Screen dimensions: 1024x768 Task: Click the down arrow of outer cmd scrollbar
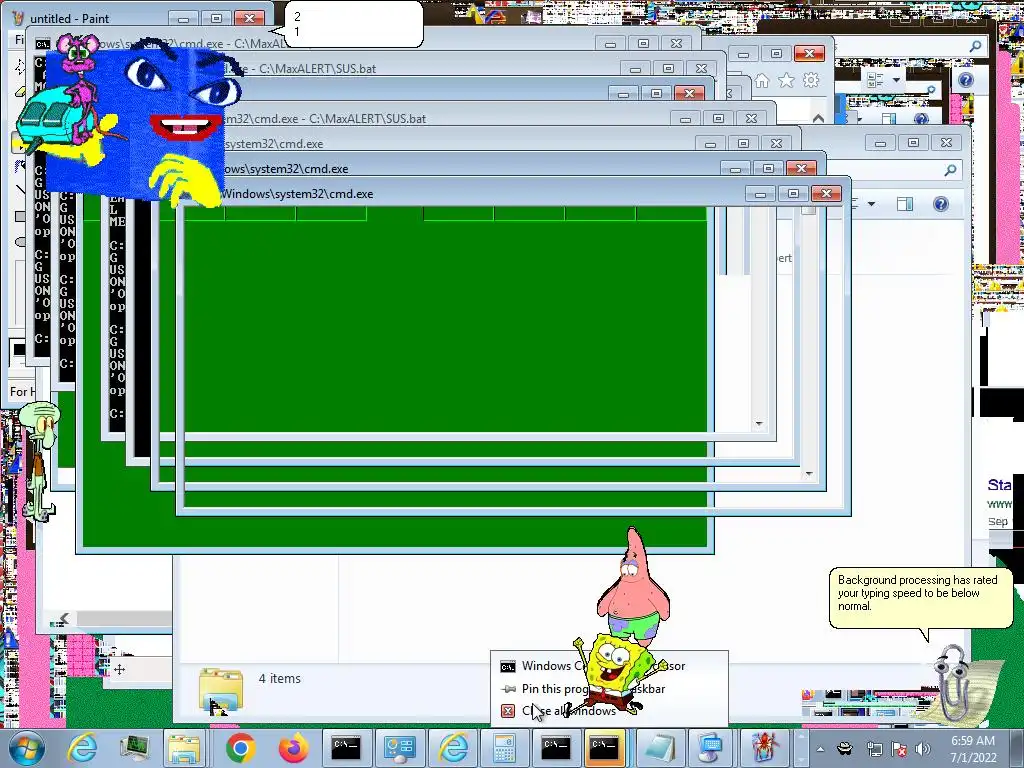pos(808,474)
